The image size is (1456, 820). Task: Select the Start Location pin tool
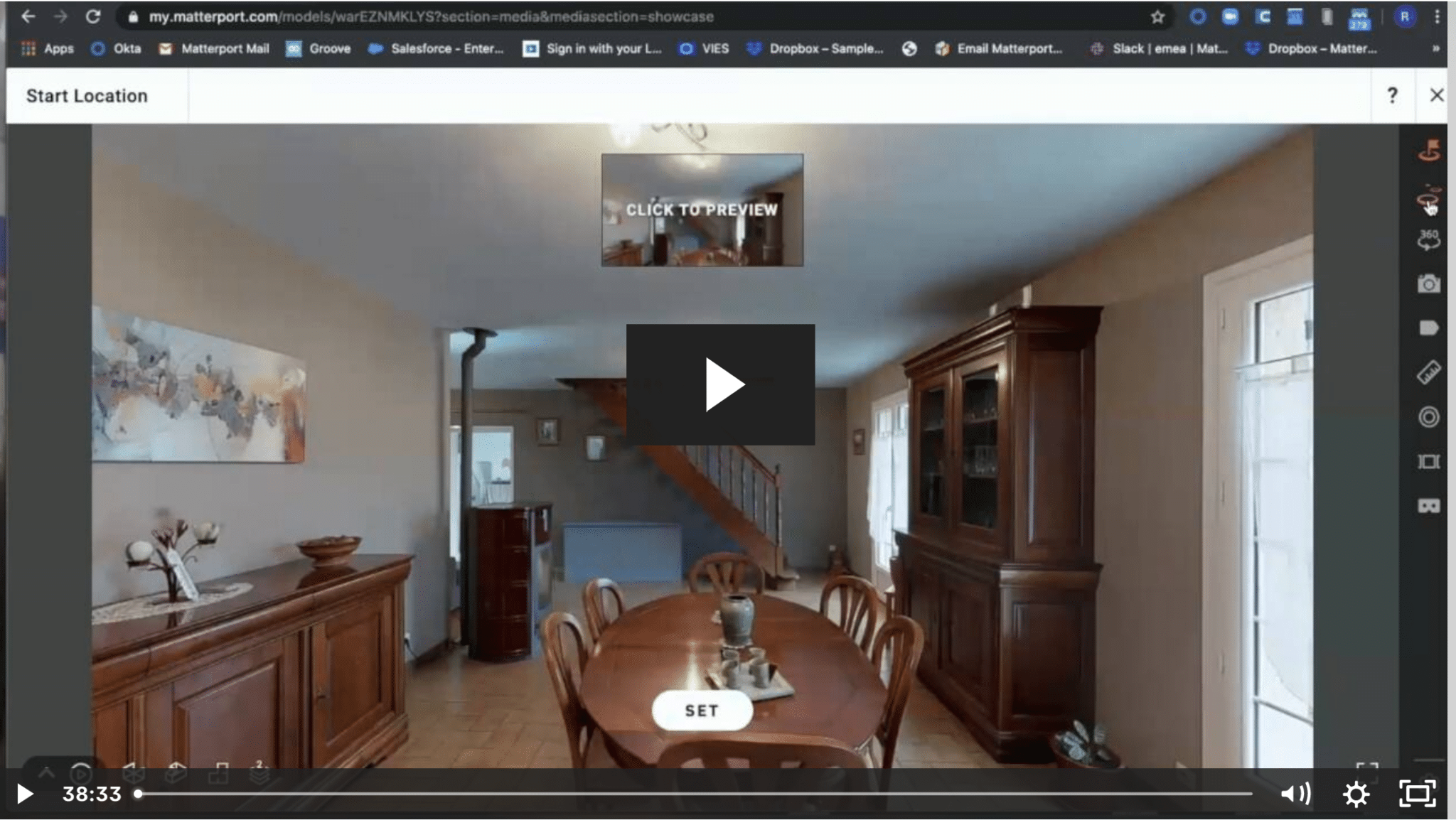[x=1428, y=151]
